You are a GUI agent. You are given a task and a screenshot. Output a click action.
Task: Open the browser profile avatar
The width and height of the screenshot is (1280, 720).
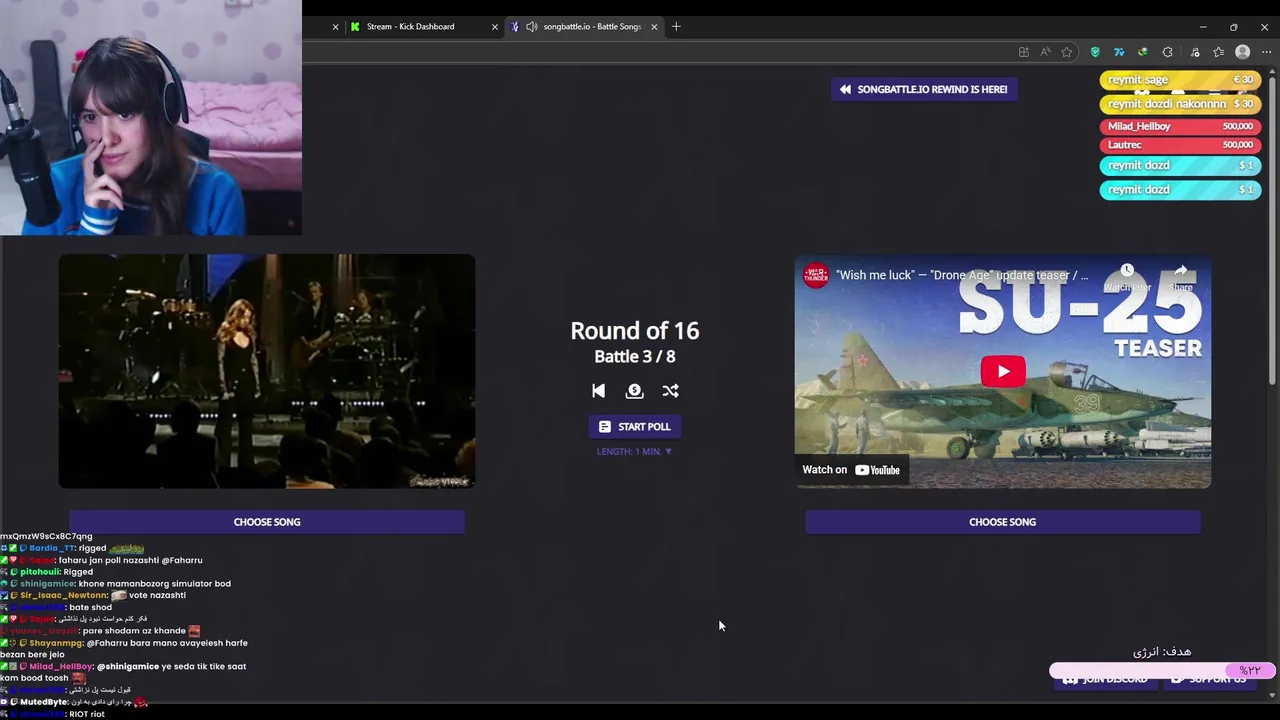(1242, 52)
